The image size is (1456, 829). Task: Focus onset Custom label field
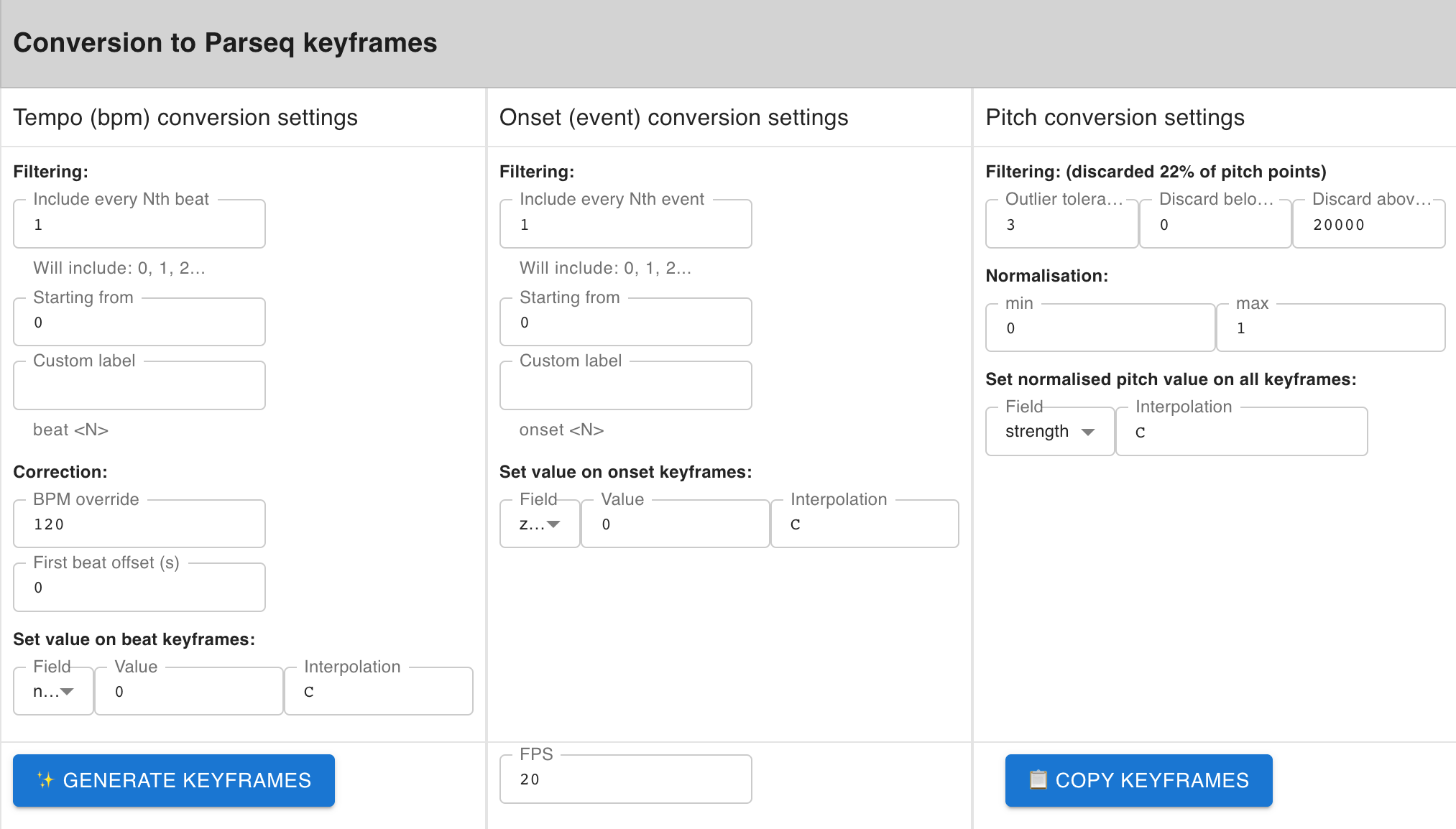pyautogui.click(x=626, y=386)
